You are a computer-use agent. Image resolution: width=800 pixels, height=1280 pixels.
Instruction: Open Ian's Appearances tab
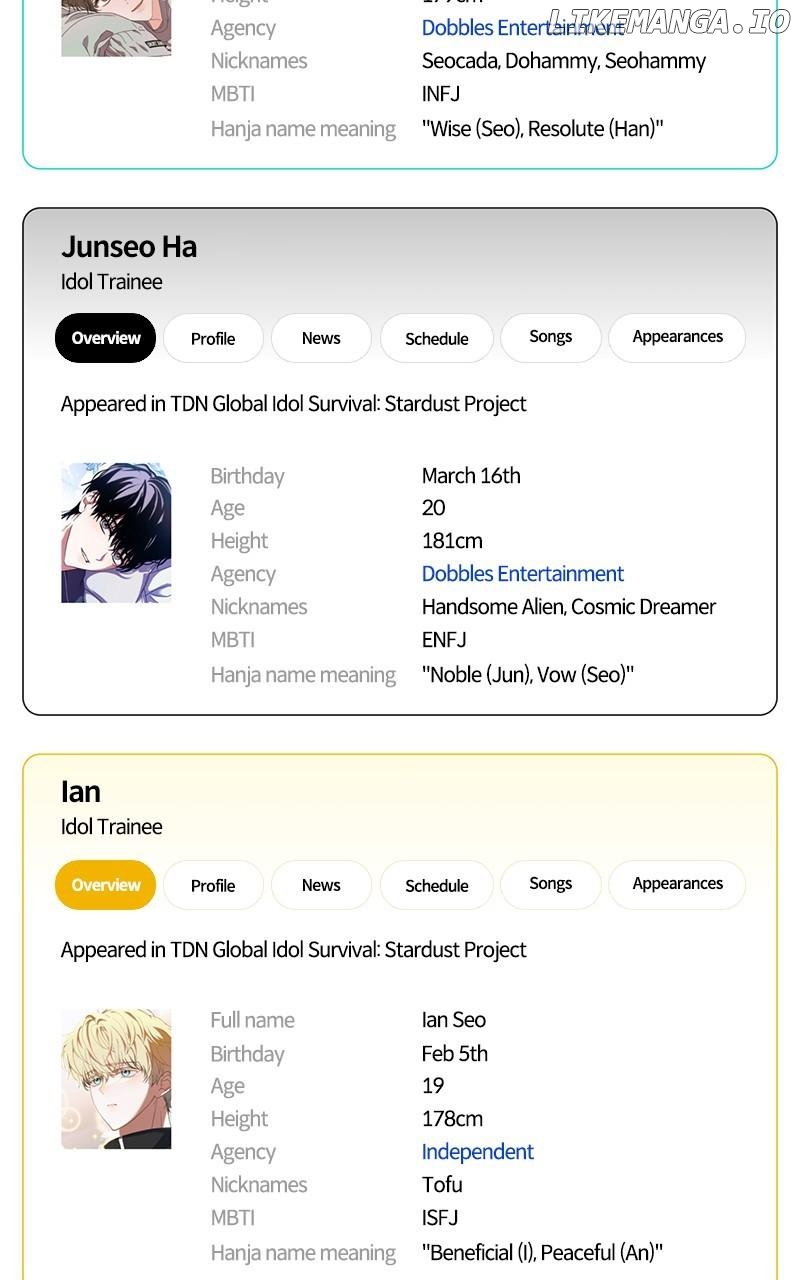tap(677, 884)
